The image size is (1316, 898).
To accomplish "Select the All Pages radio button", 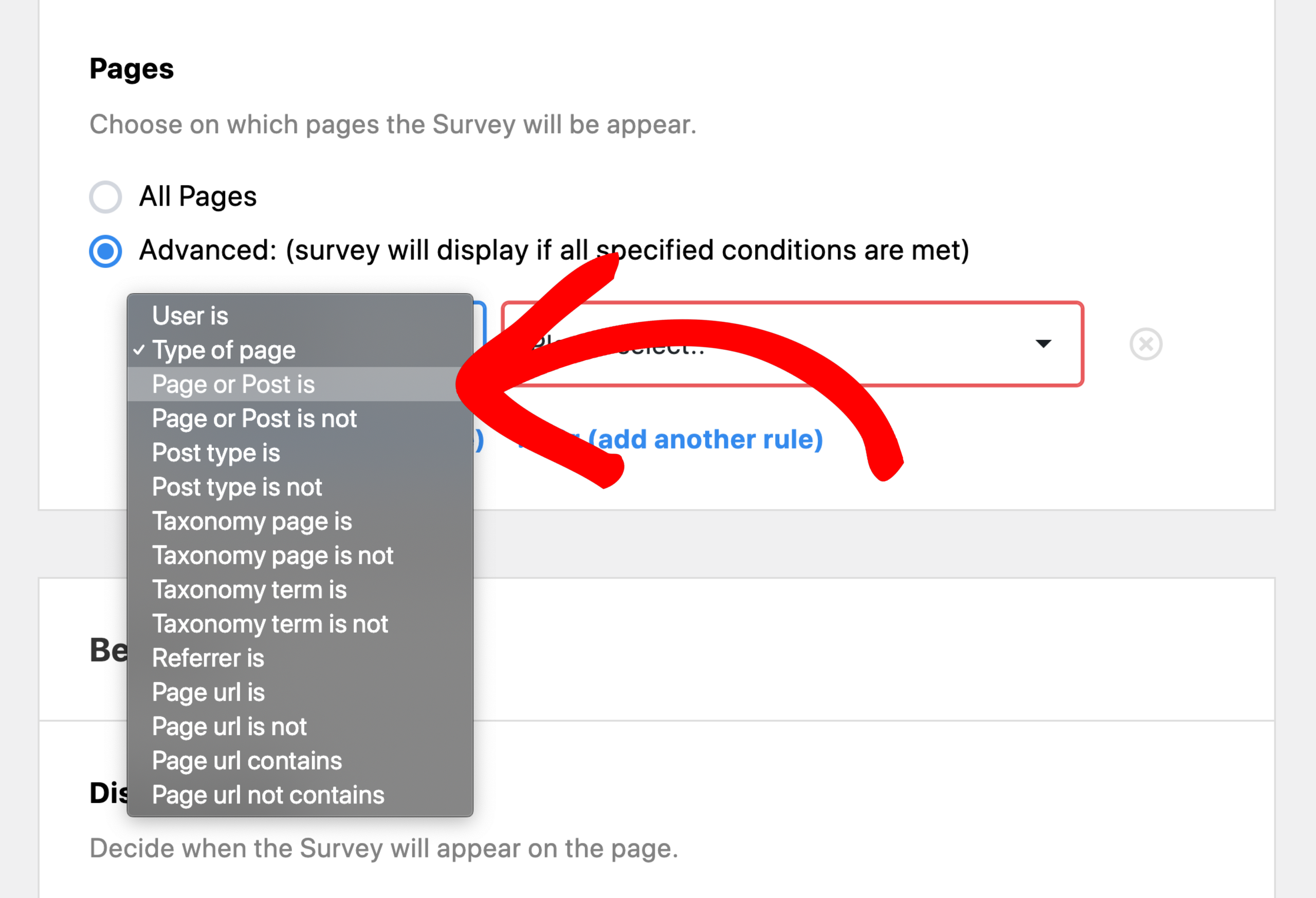I will pyautogui.click(x=105, y=196).
